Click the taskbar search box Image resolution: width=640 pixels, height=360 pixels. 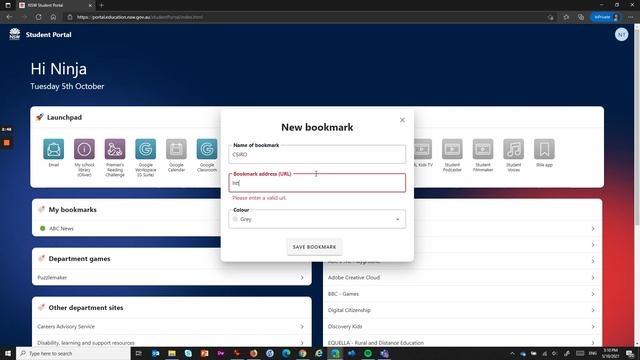click(73, 353)
